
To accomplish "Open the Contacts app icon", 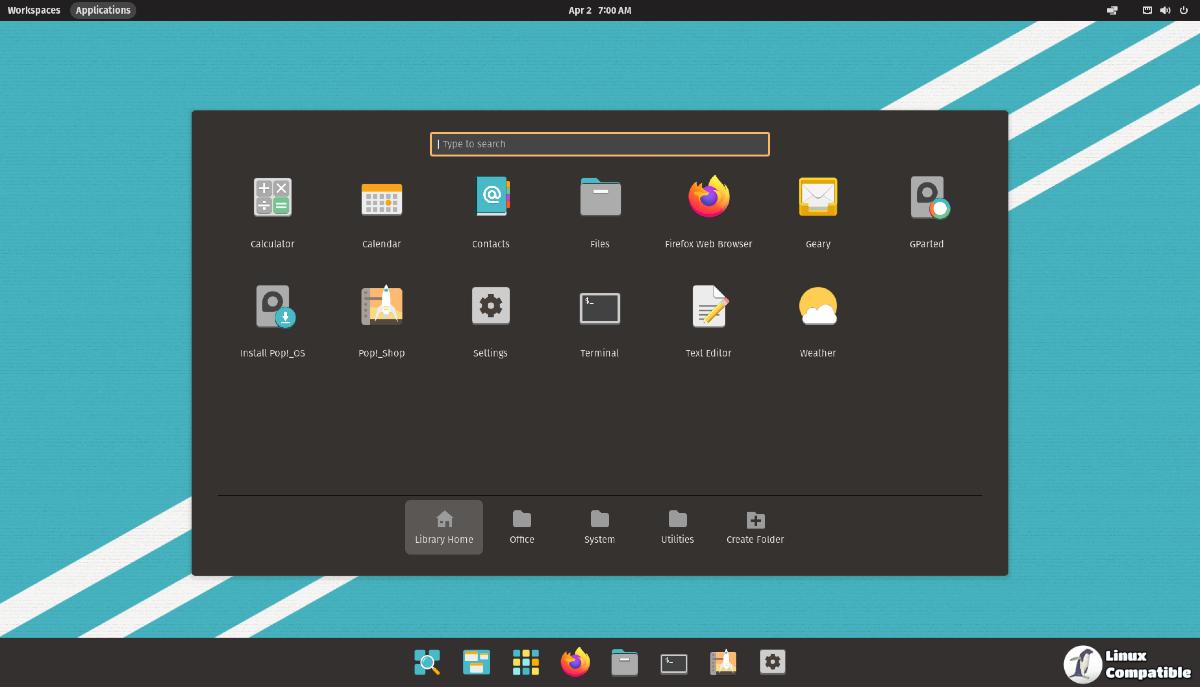I will 490,199.
